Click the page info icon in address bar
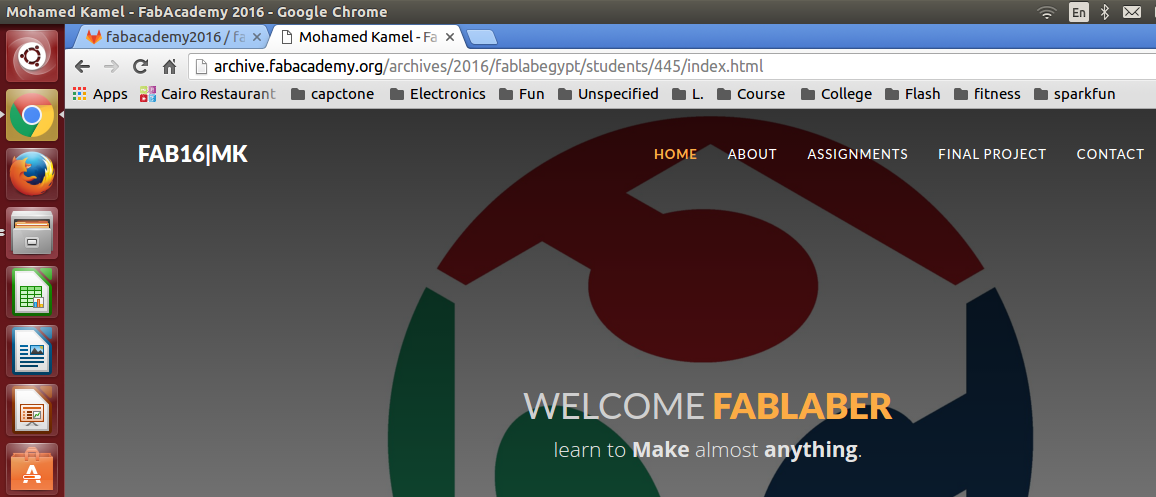 (x=201, y=67)
